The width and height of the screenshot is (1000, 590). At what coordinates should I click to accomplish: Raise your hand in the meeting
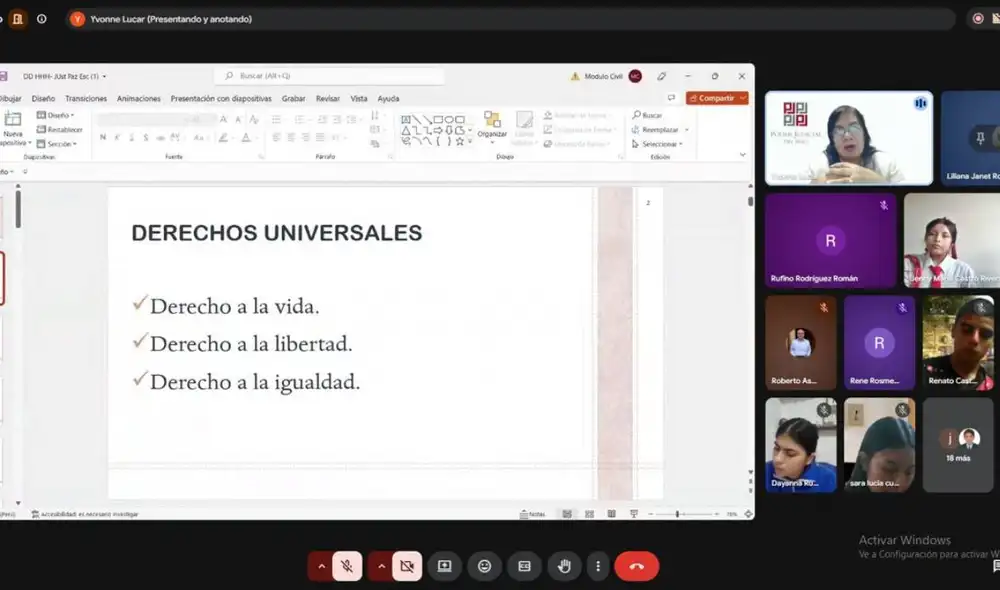(564, 566)
